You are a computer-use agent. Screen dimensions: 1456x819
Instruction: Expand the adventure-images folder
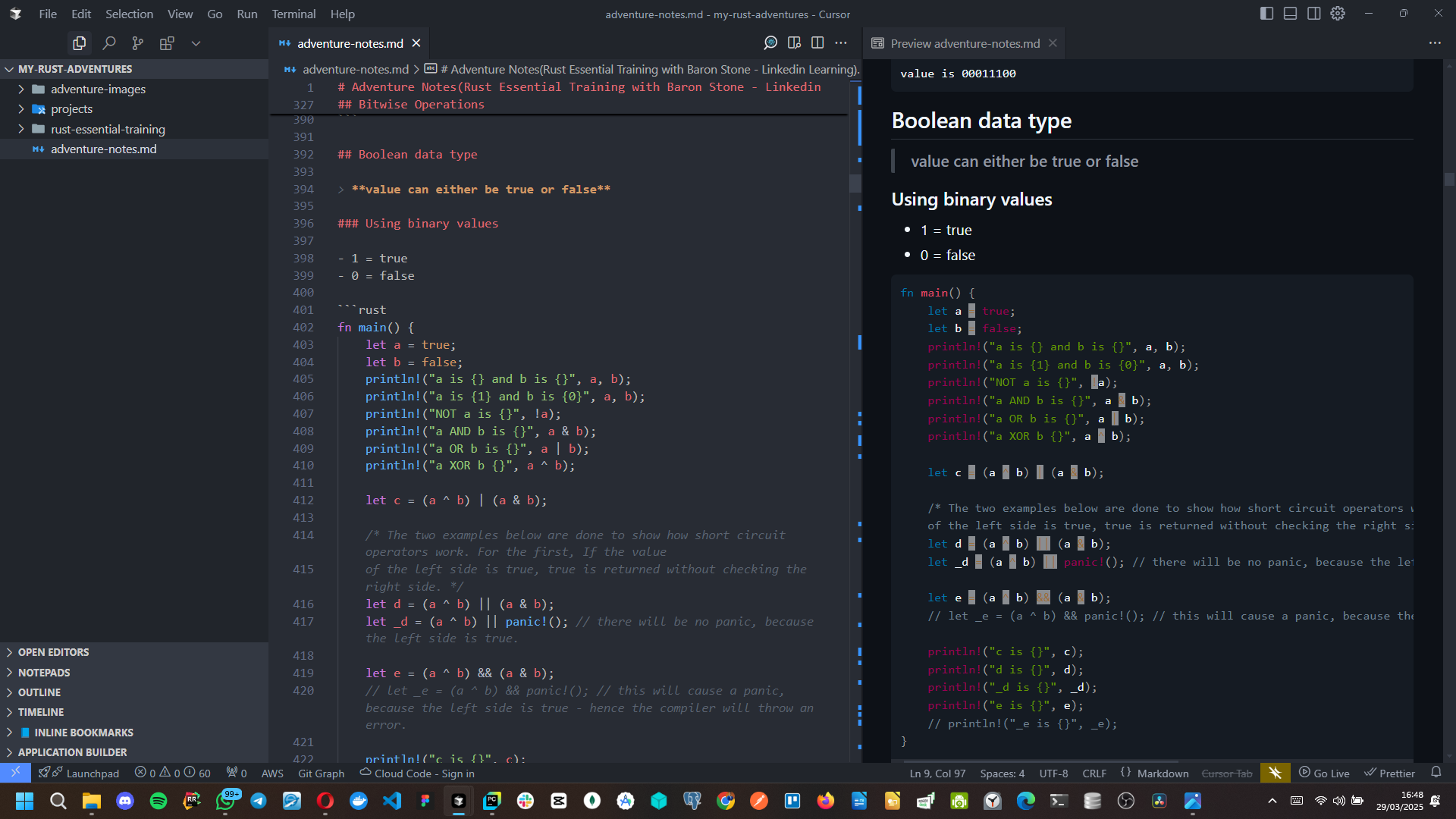click(x=98, y=89)
